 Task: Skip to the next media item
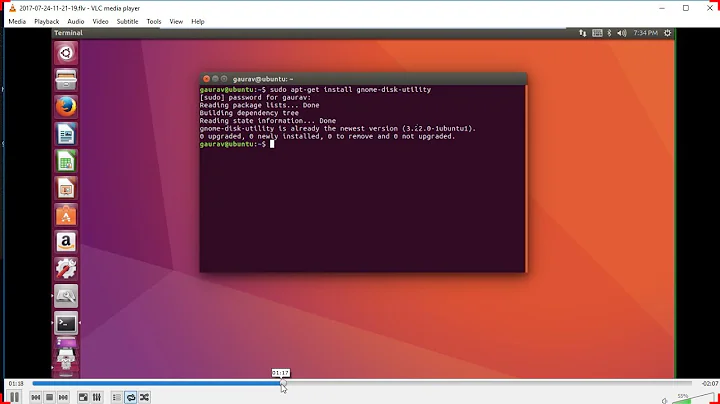point(63,397)
